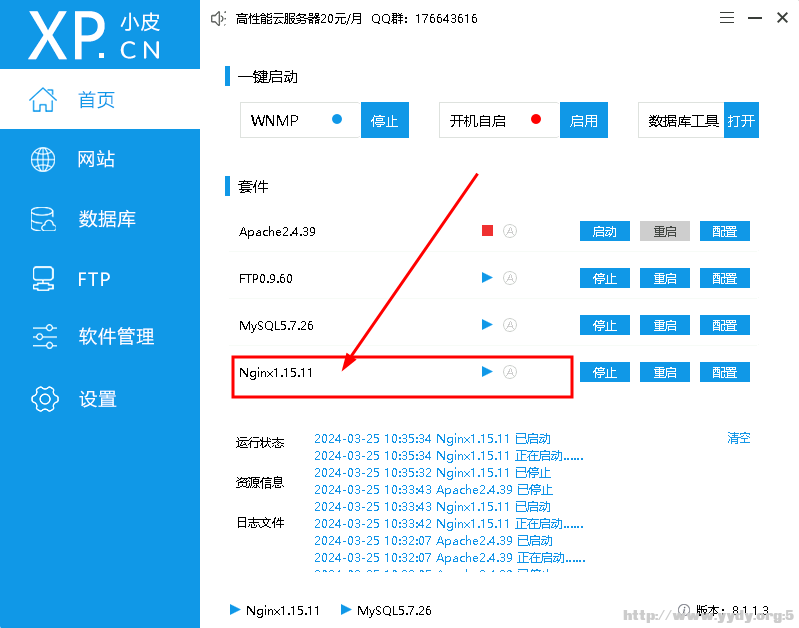
Task: Click log entry 10:35:32 Nginx1.15.11 已停止
Action: (x=432, y=473)
